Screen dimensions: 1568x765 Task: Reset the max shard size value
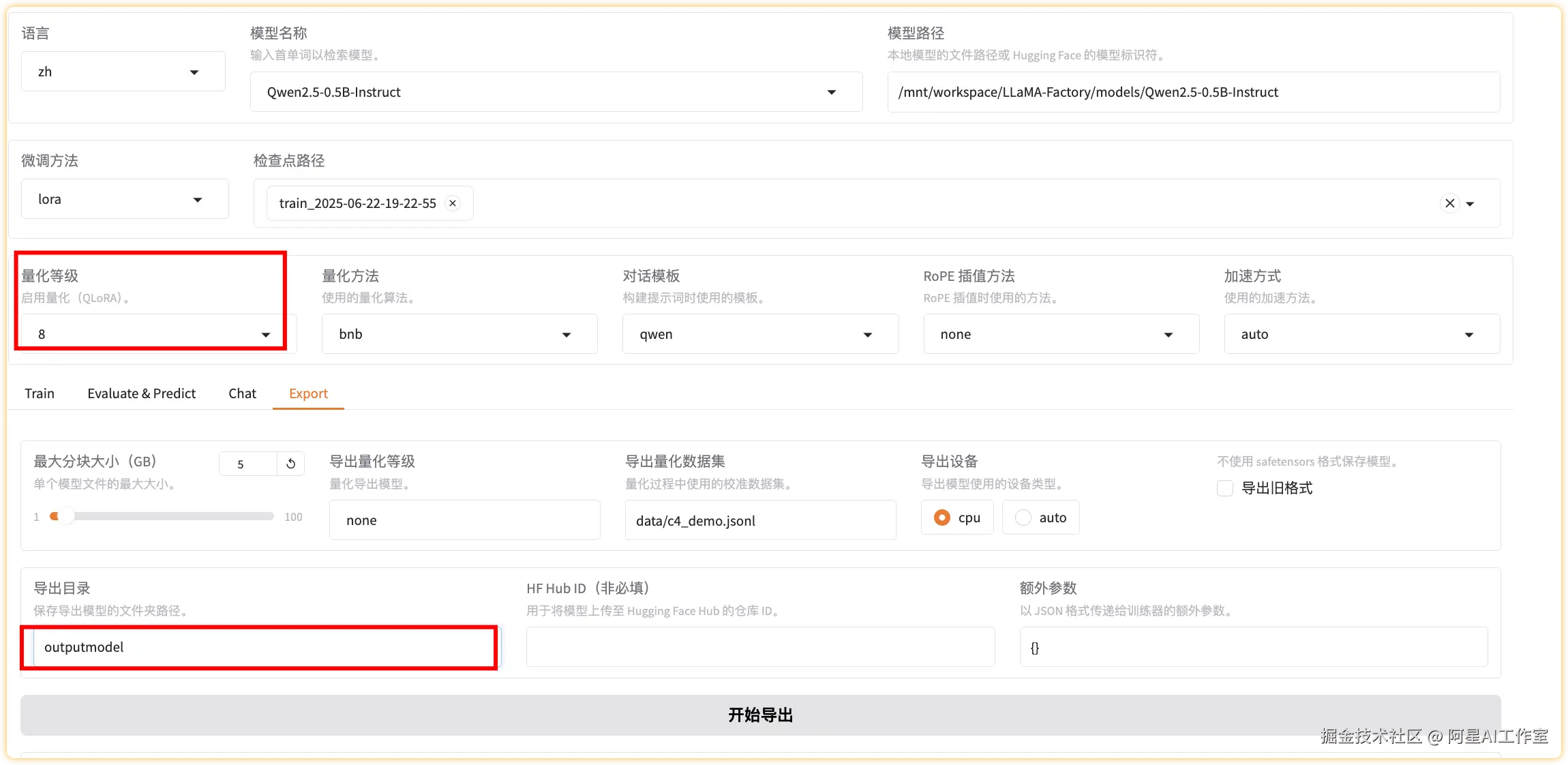click(291, 464)
